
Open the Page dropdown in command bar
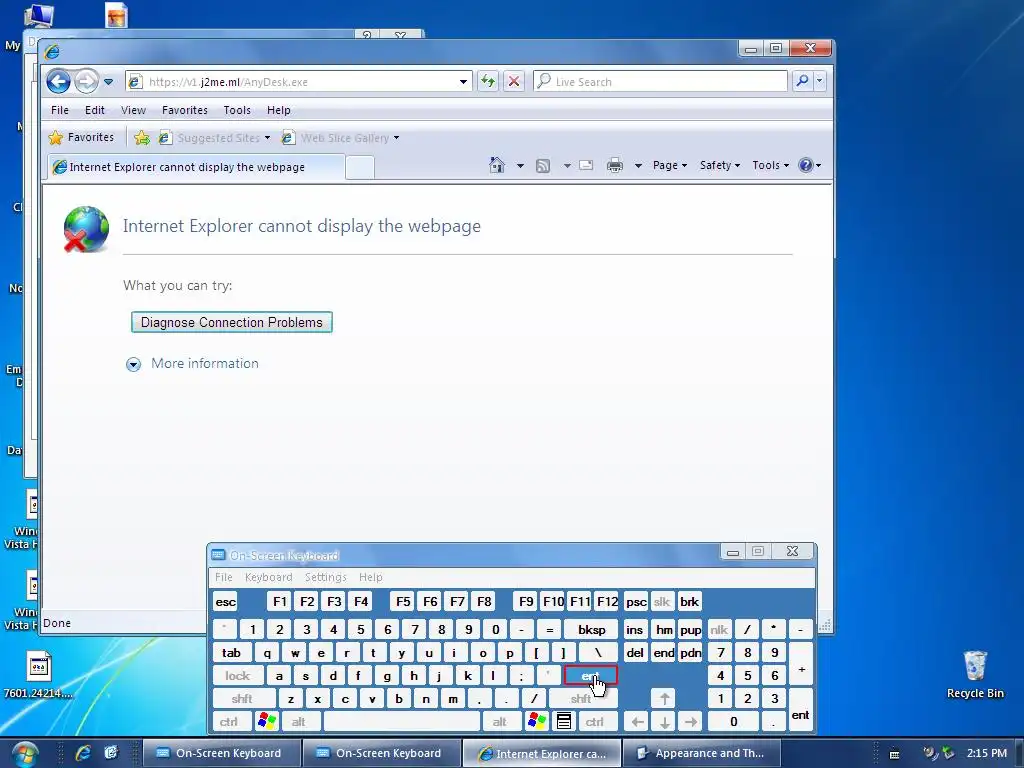pos(670,165)
